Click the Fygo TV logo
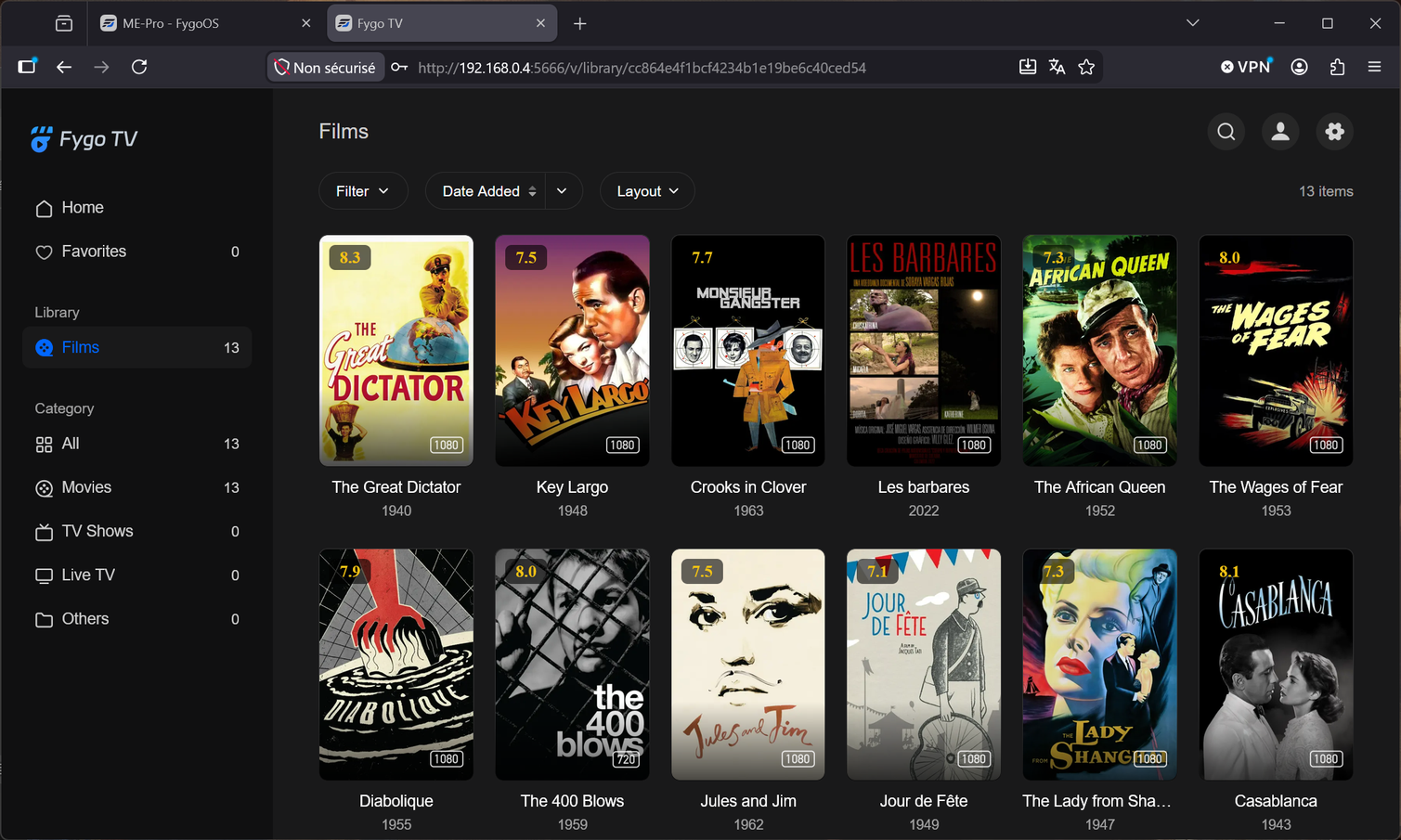Viewport: 1401px width, 840px height. 84,139
